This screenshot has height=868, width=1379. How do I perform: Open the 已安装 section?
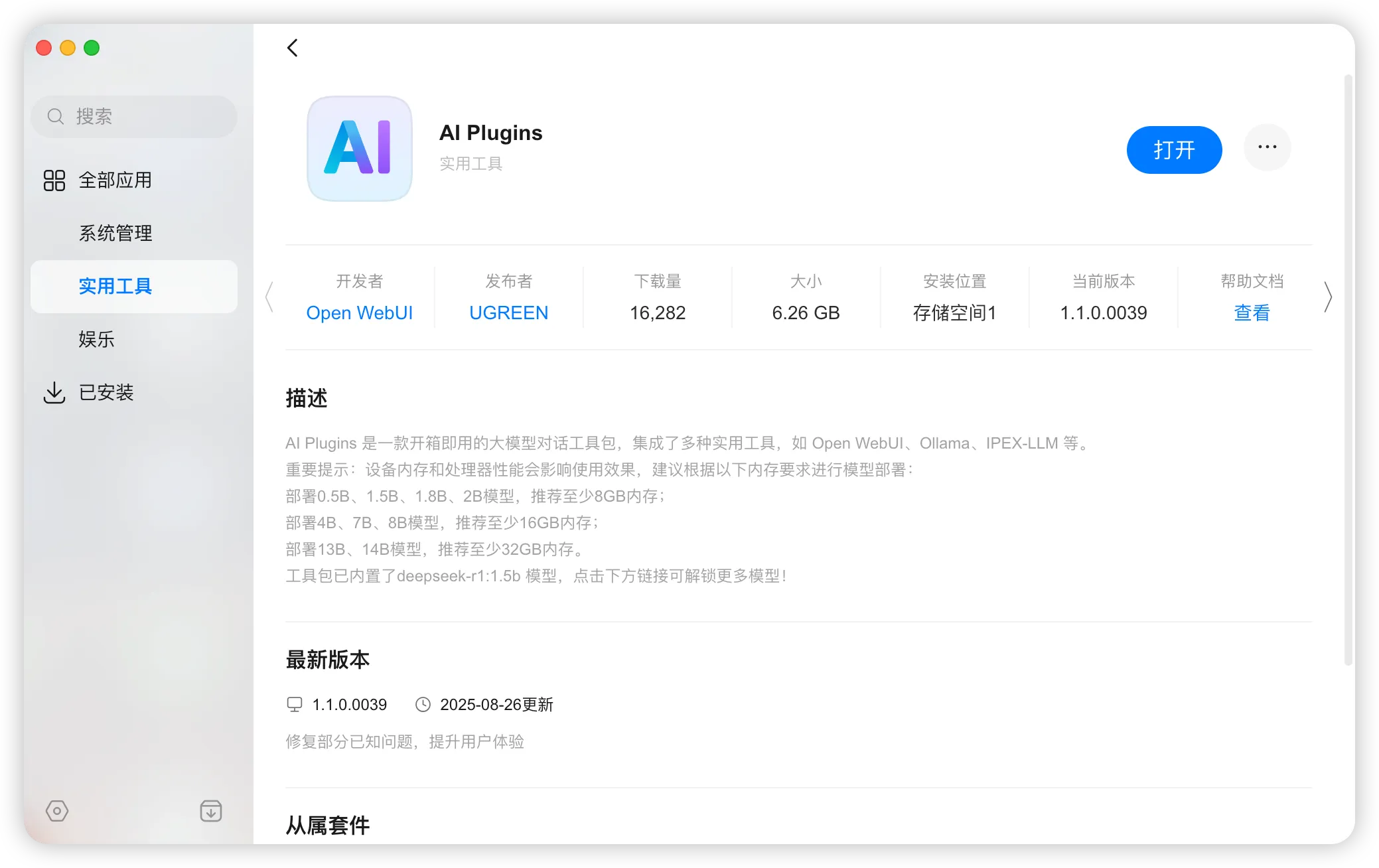[x=134, y=393]
